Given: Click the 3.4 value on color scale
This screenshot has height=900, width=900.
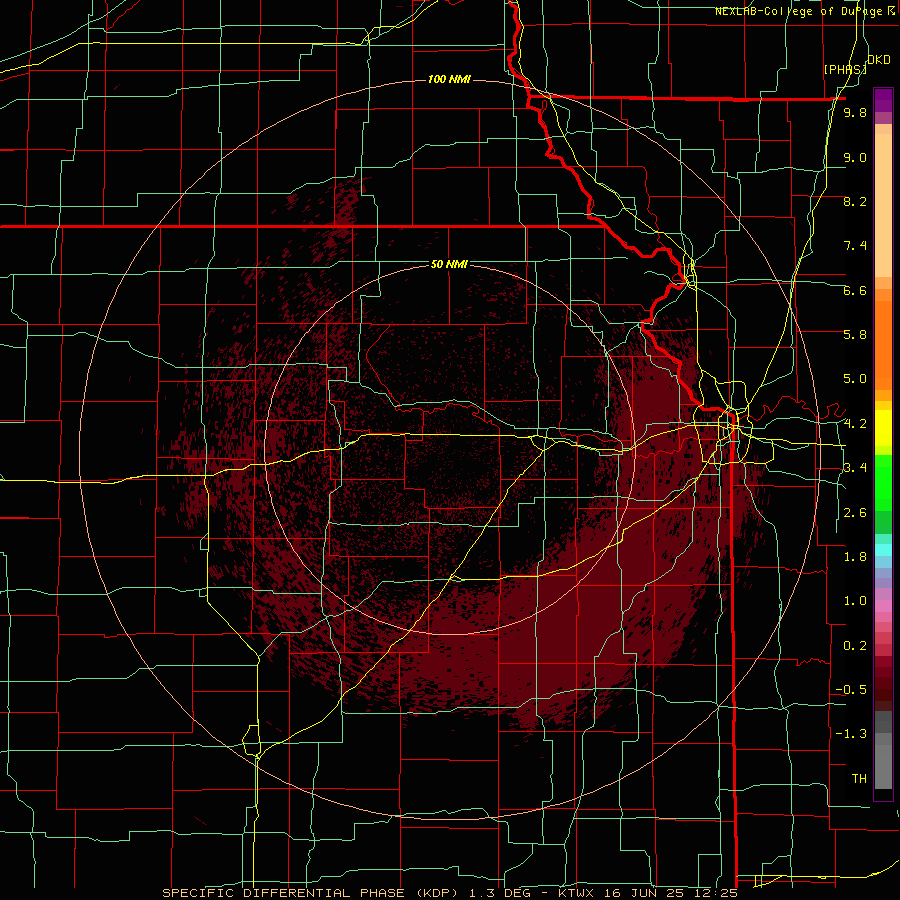Looking at the screenshot, I should click(855, 468).
